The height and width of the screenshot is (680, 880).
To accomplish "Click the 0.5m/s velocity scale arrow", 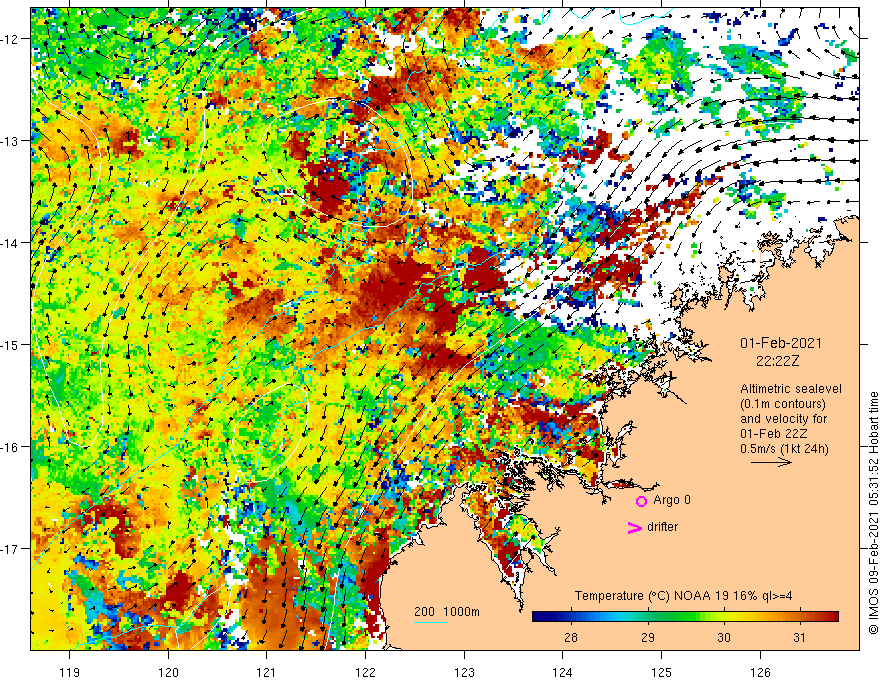I will click(771, 462).
